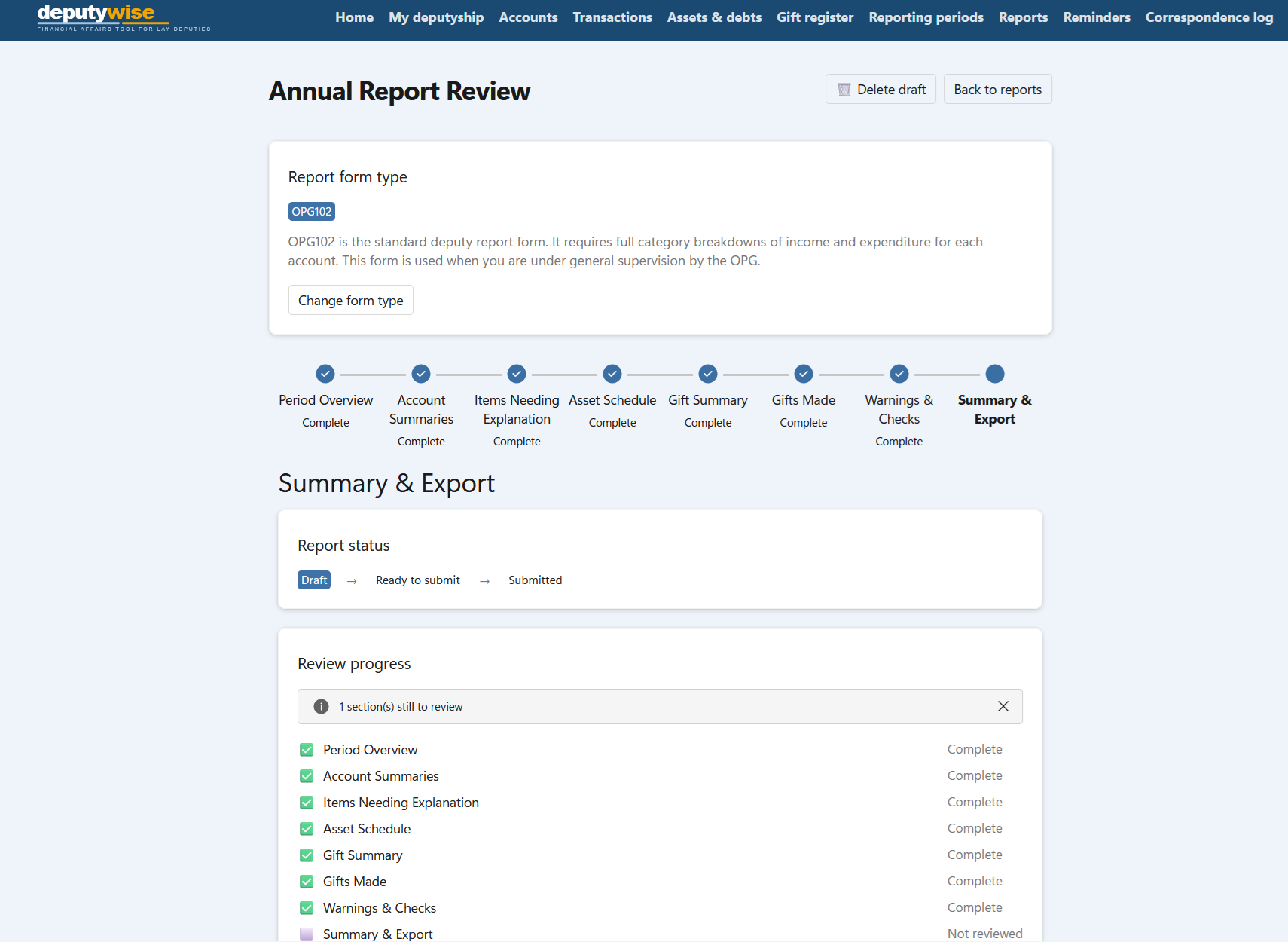Open the Reports nav item
Viewport: 1288px width, 942px height.
click(x=1023, y=17)
